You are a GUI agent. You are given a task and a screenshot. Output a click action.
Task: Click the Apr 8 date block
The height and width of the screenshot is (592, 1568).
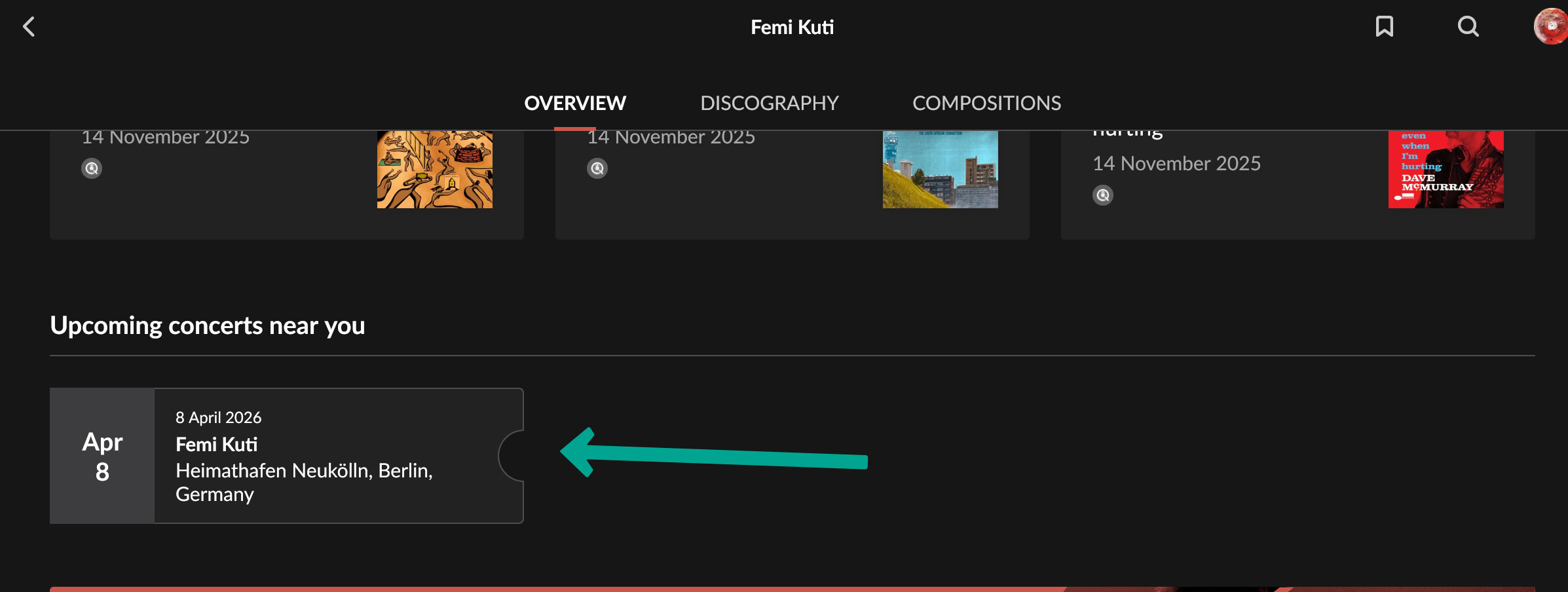102,456
